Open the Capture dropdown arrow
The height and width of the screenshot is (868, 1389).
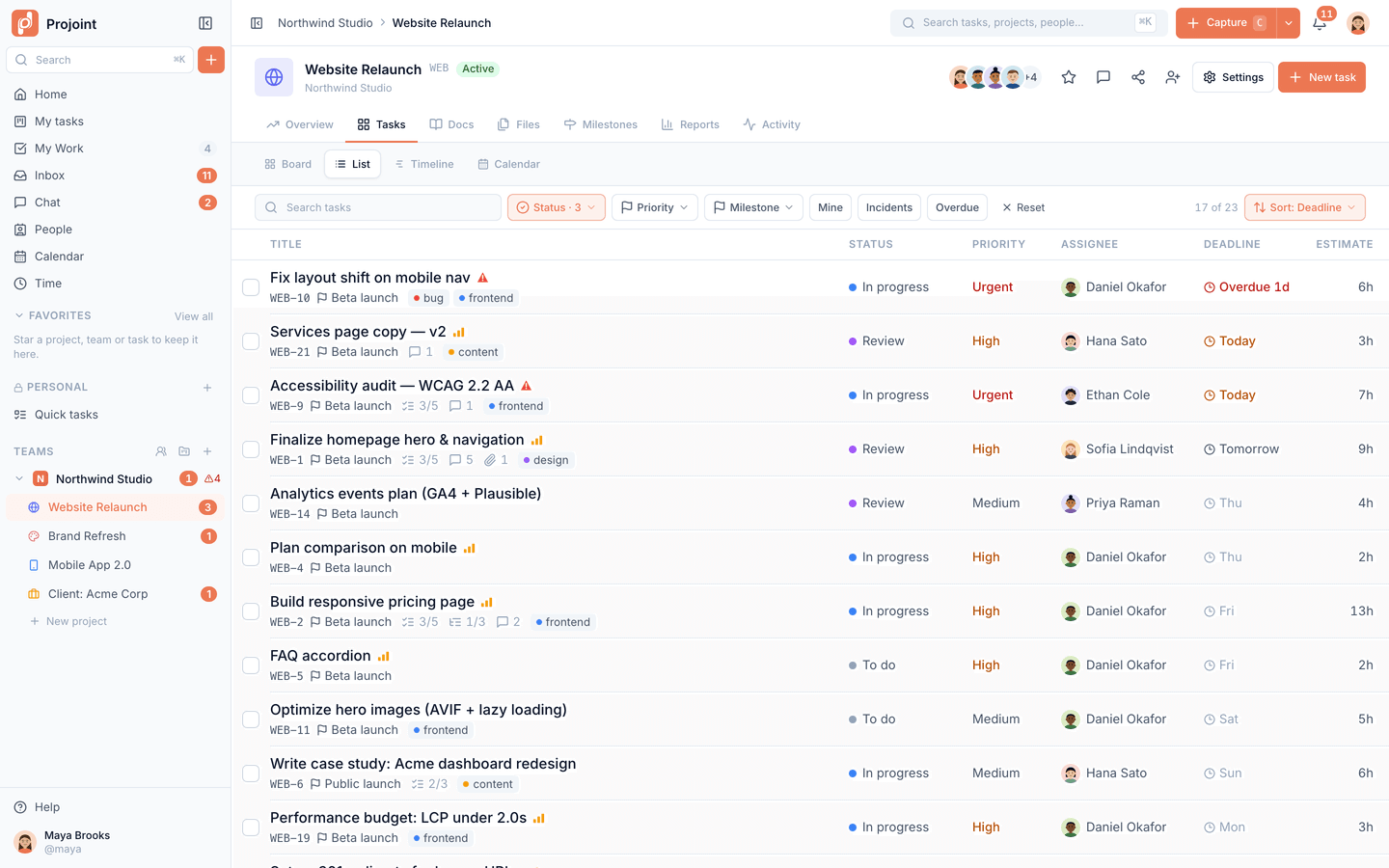coord(1289,23)
